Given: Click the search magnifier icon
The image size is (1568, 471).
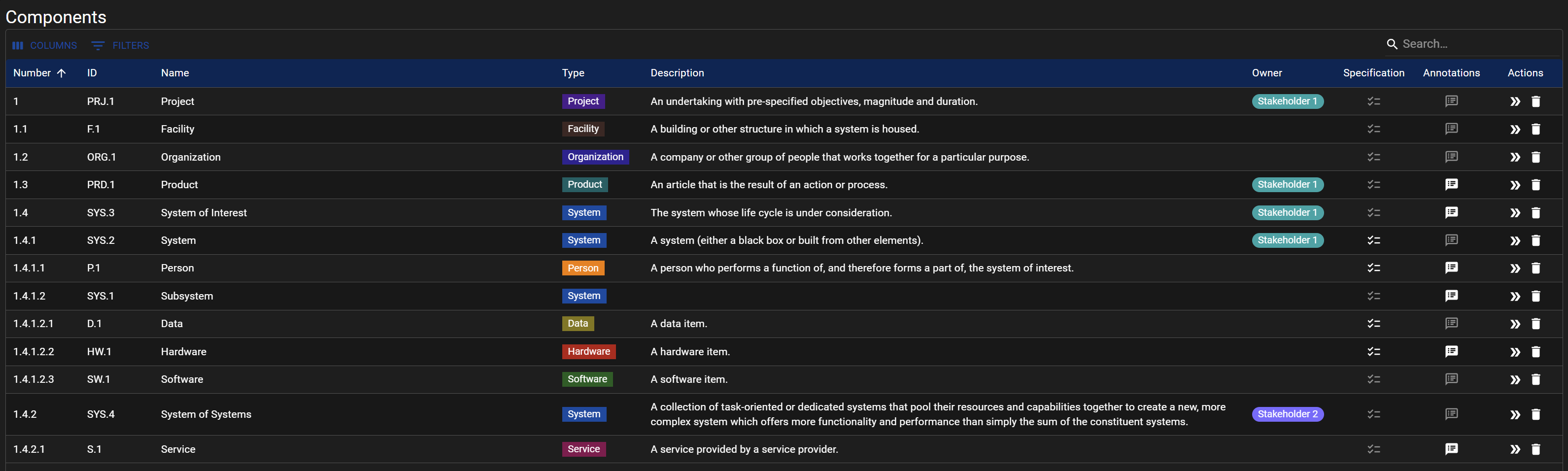Looking at the screenshot, I should tap(1392, 44).
